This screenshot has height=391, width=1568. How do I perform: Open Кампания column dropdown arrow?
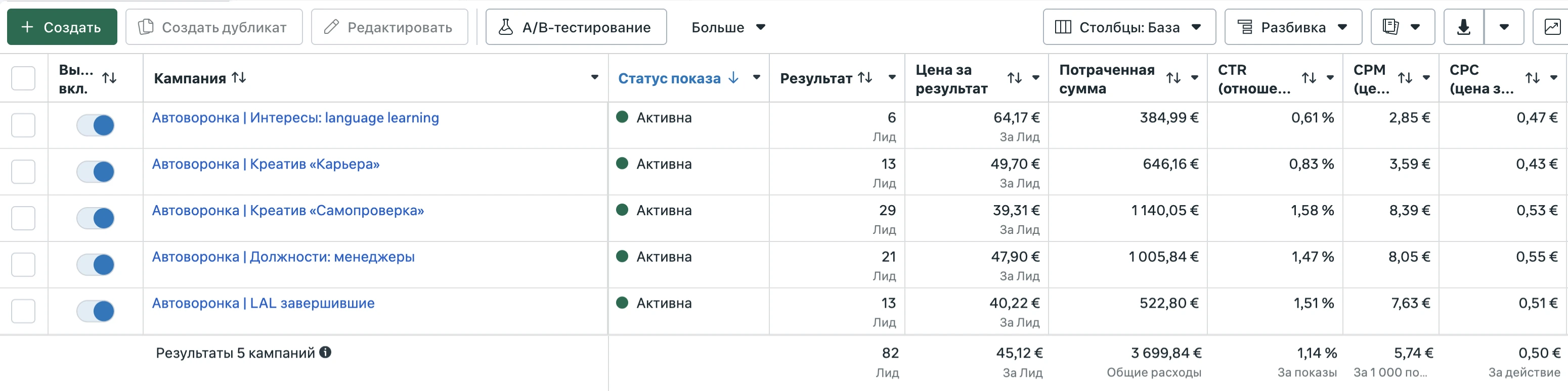coord(594,77)
